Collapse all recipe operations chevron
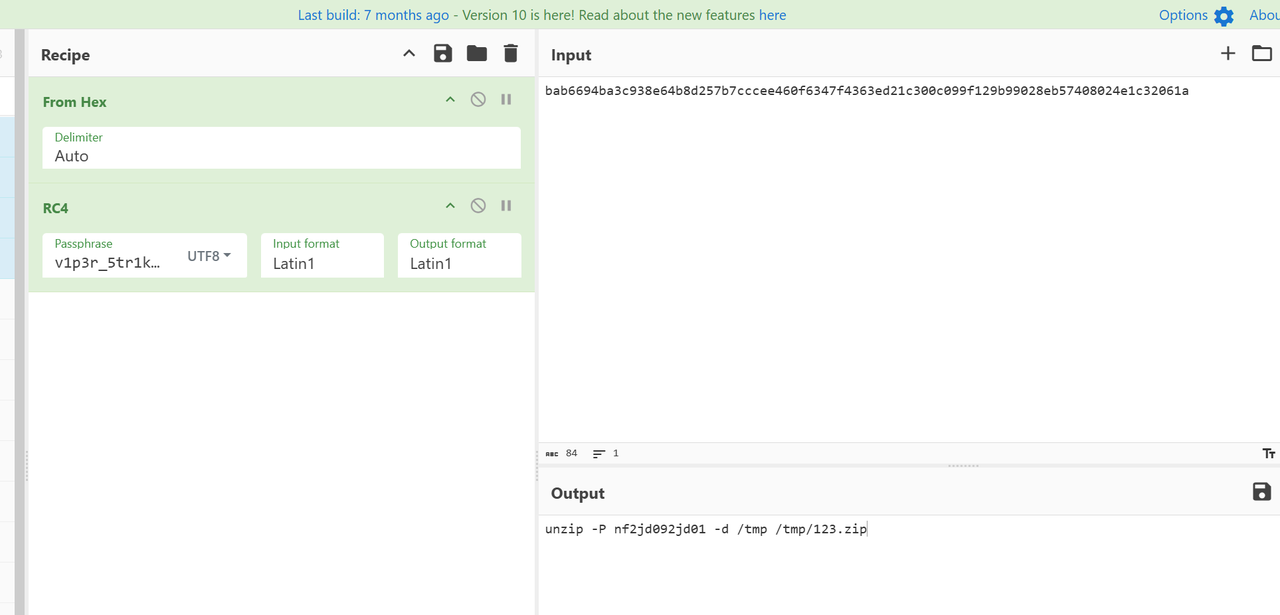The image size is (1280, 615). click(x=409, y=54)
